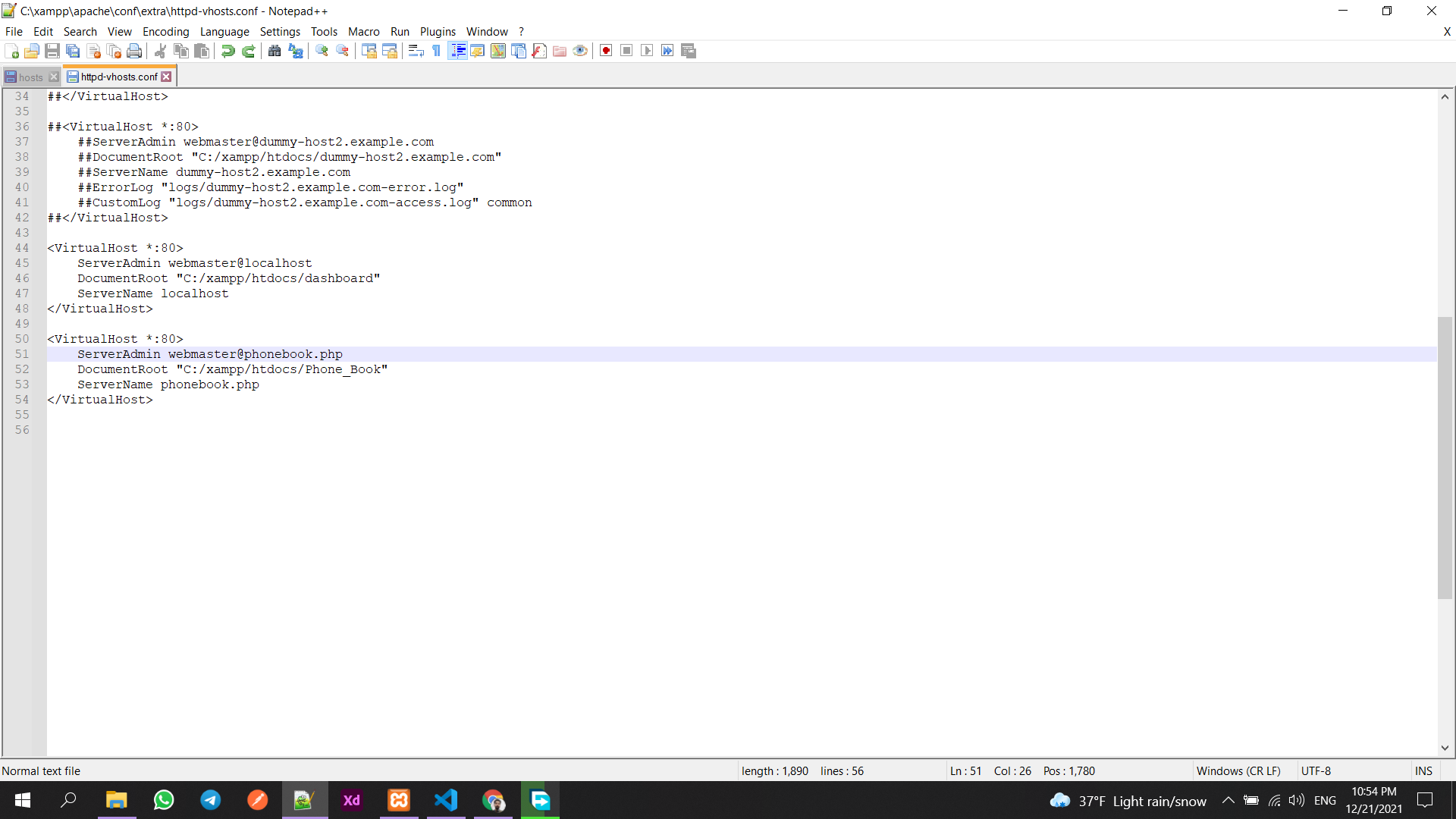Open the Replace icon in toolbar
The width and height of the screenshot is (1456, 819).
[295, 51]
